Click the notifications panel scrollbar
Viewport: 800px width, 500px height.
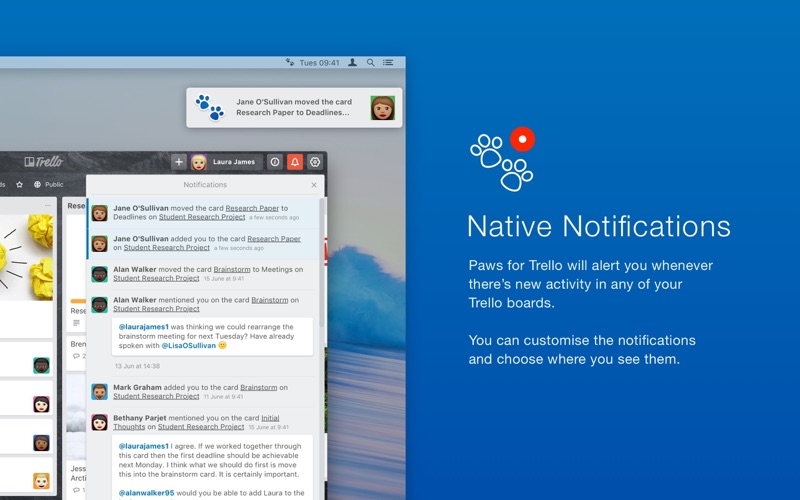pyautogui.click(x=321, y=263)
